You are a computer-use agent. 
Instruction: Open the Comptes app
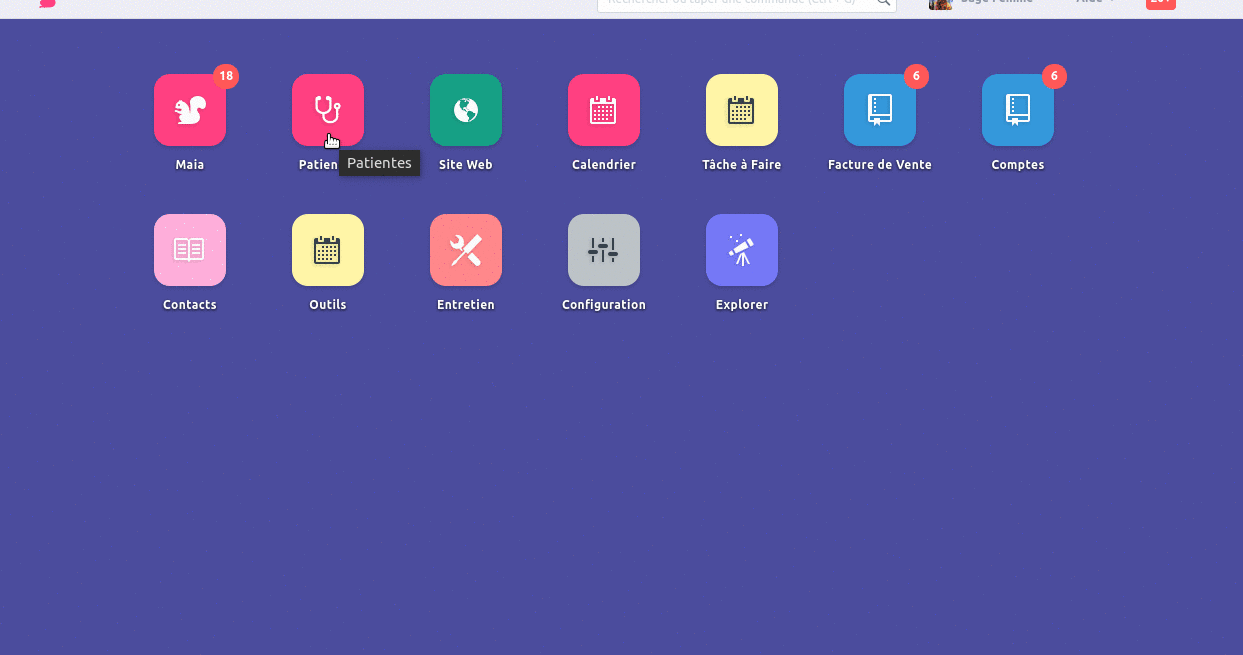point(1018,110)
